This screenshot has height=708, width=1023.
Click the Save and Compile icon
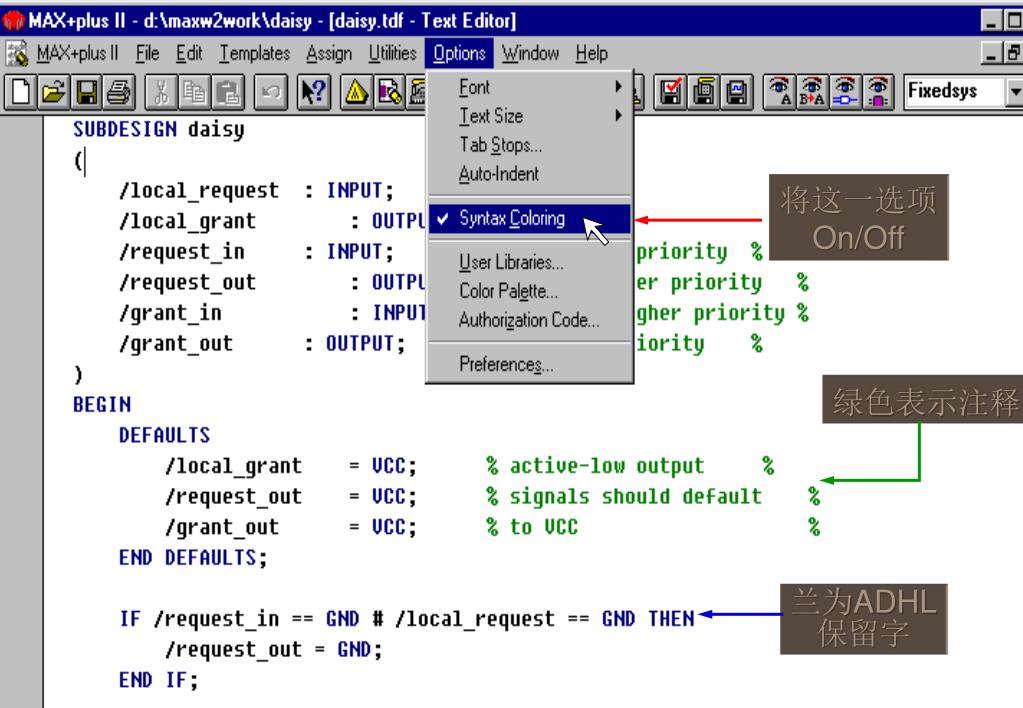pyautogui.click(x=704, y=91)
